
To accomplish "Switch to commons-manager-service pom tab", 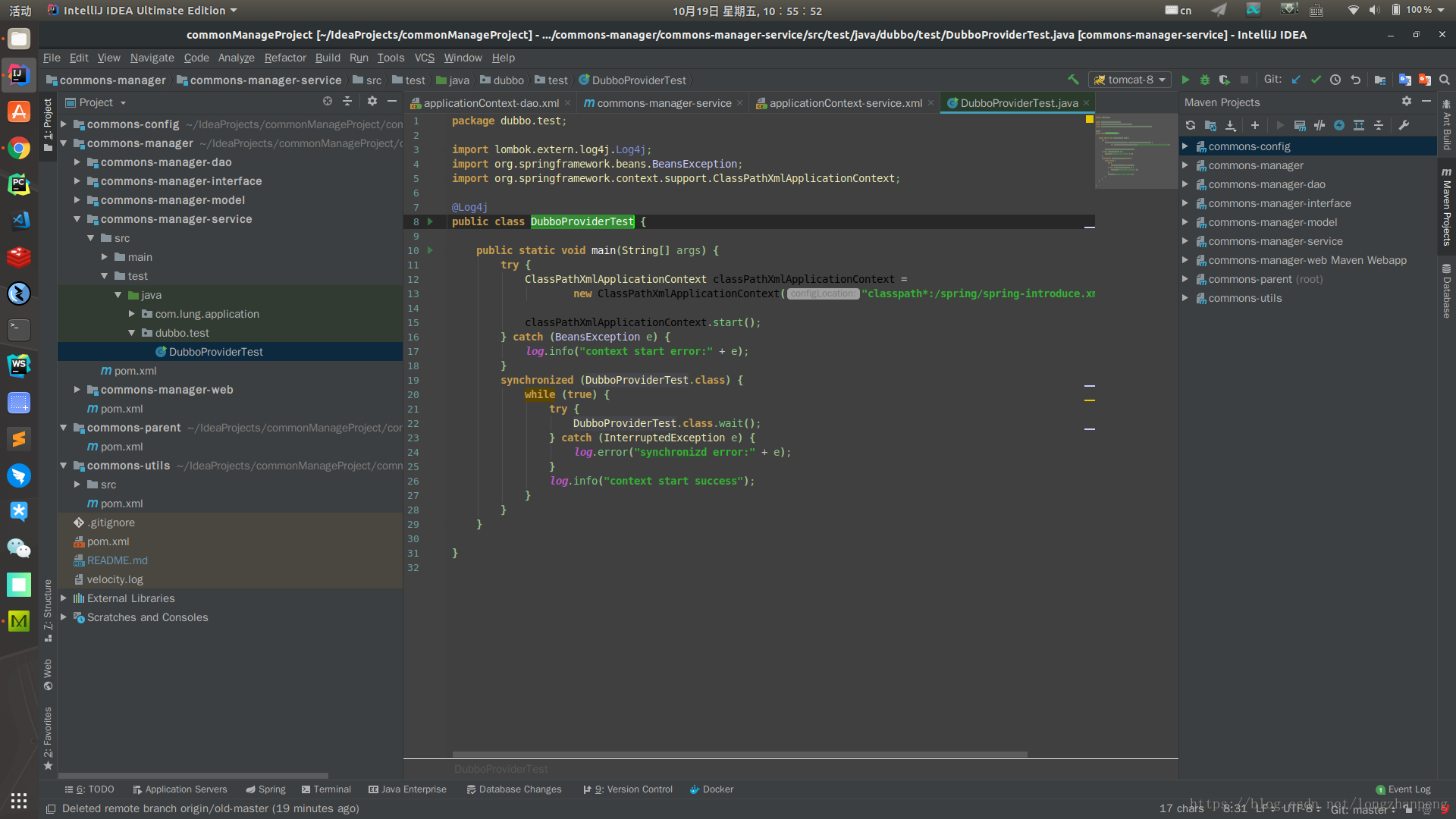I will pos(664,103).
